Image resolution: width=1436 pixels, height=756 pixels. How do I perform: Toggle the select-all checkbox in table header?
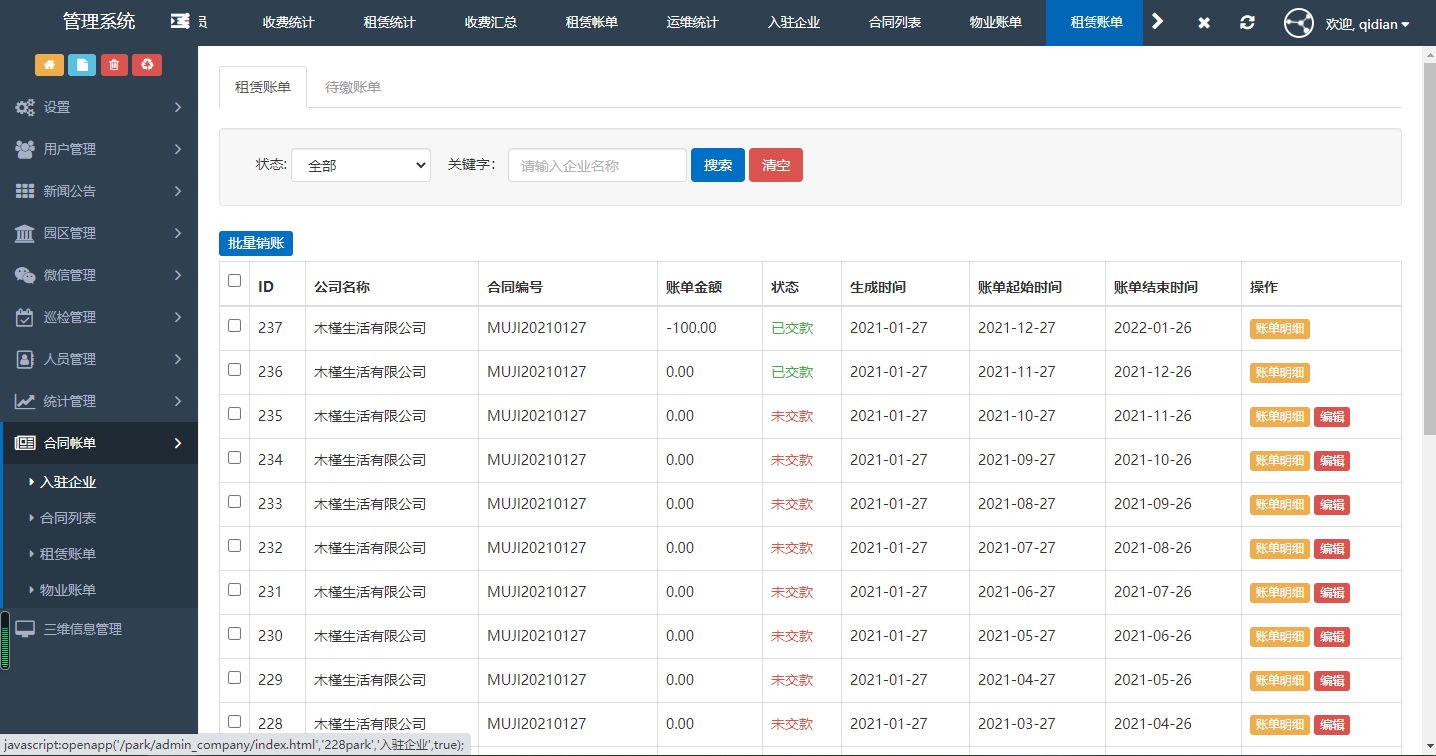(235, 281)
